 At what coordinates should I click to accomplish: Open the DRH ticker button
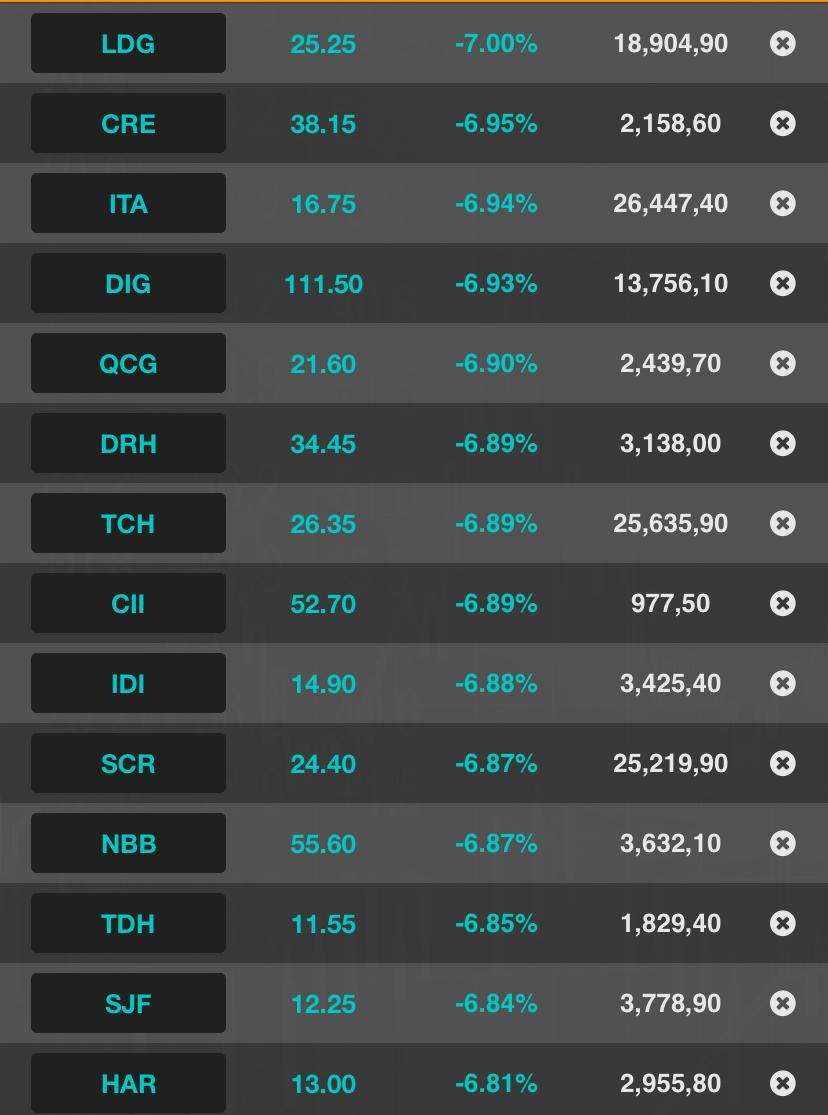pos(128,443)
